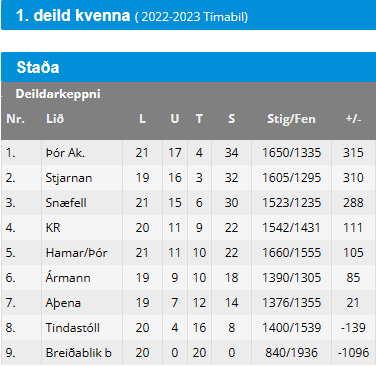Click the S points column header

point(231,119)
